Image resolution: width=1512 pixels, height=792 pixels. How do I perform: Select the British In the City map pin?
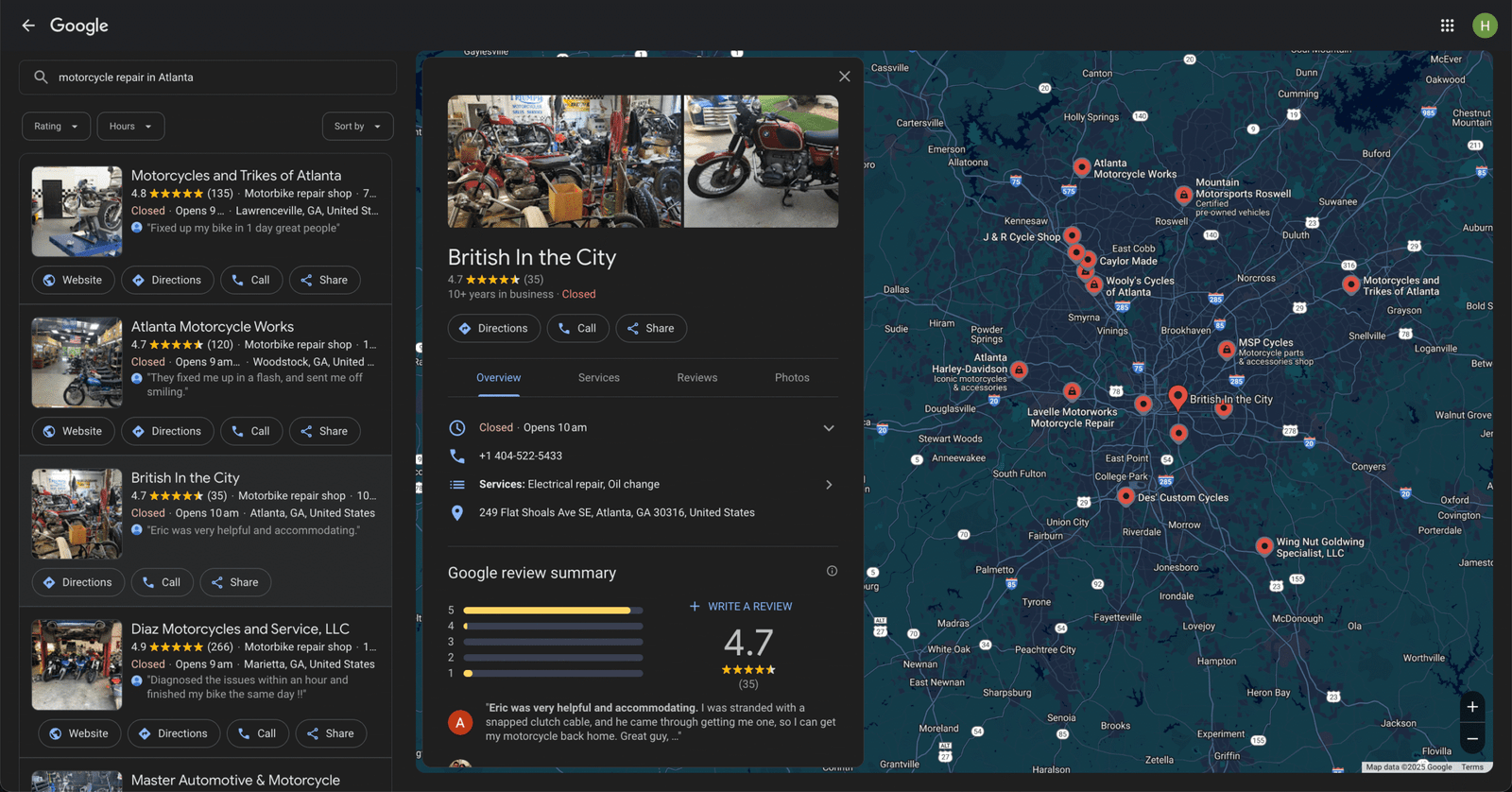(x=1177, y=397)
